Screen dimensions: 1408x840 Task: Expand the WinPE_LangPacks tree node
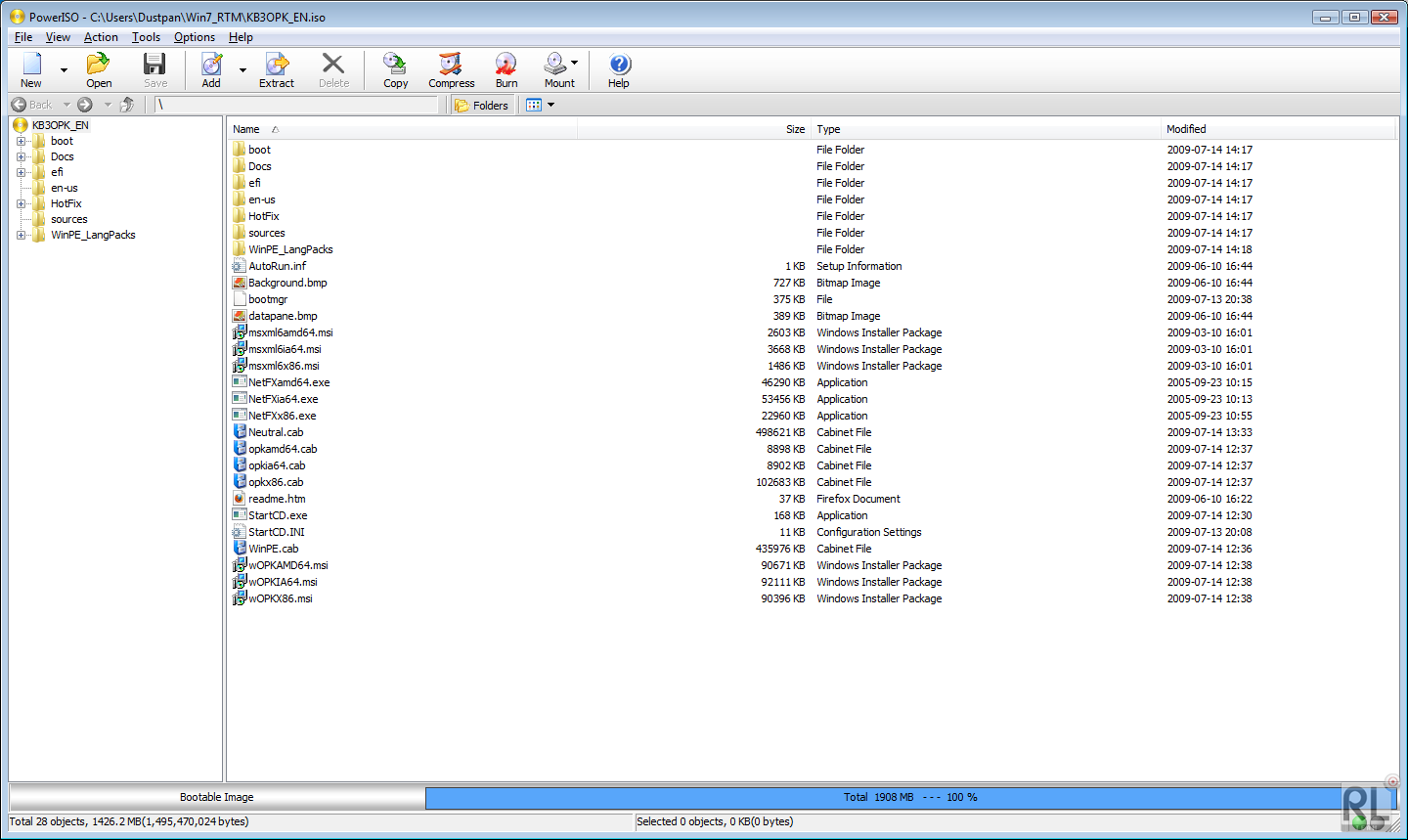pyautogui.click(x=21, y=235)
